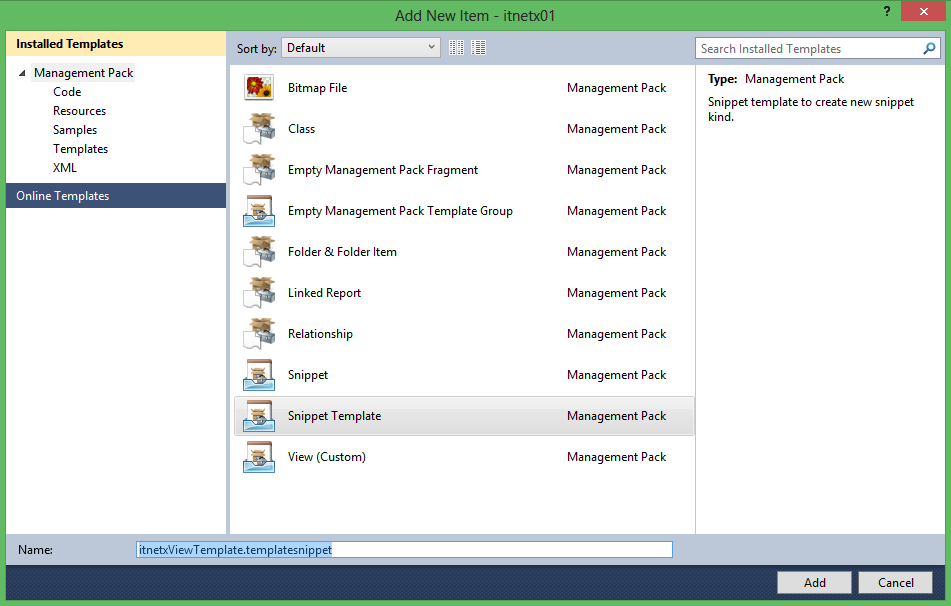Choose the XML category in tree
The width and height of the screenshot is (951, 606).
coord(65,168)
